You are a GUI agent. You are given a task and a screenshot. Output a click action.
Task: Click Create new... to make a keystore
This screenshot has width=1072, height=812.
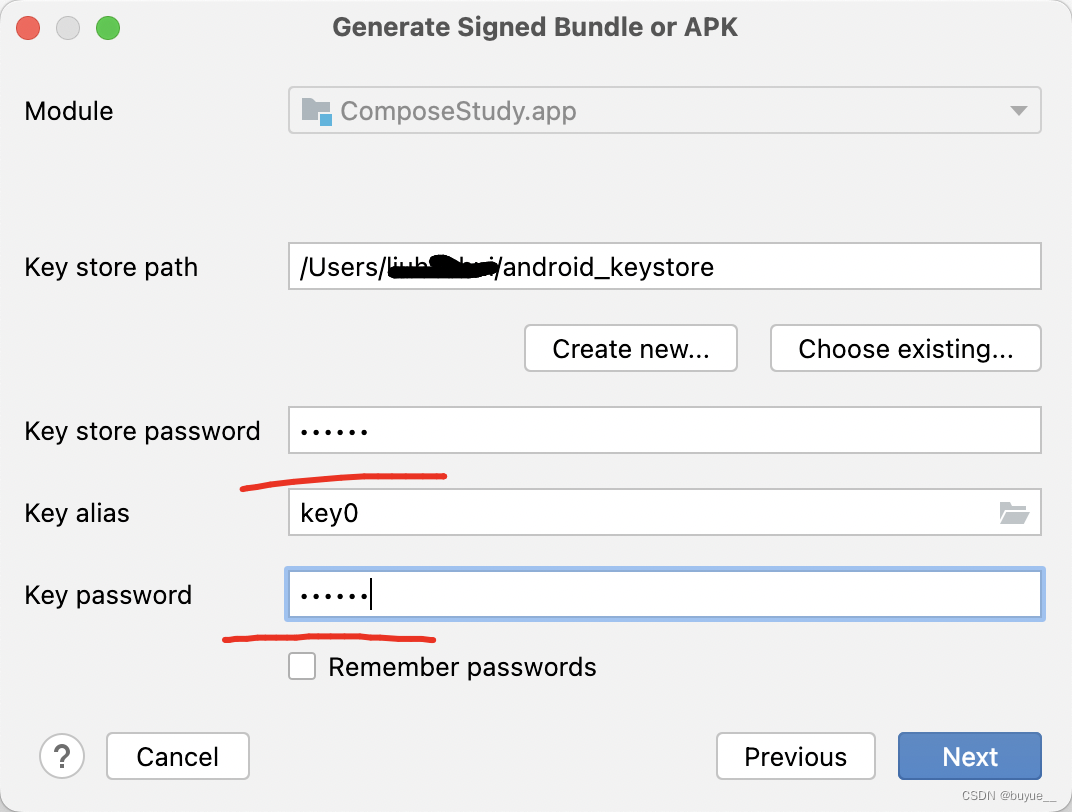[x=630, y=348]
